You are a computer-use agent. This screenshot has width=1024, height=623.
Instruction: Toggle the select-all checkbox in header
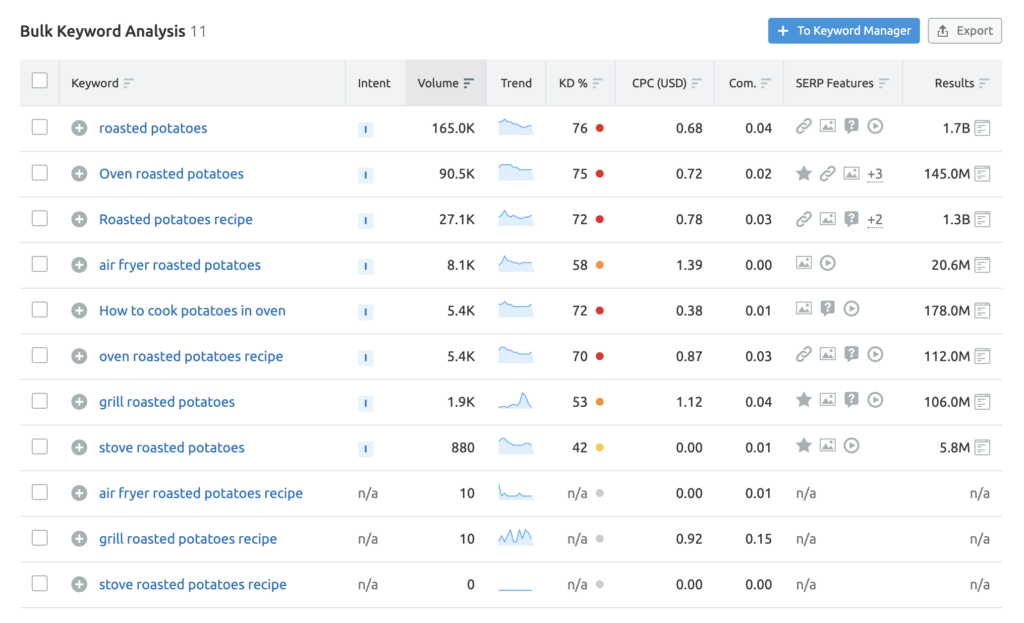coord(40,81)
